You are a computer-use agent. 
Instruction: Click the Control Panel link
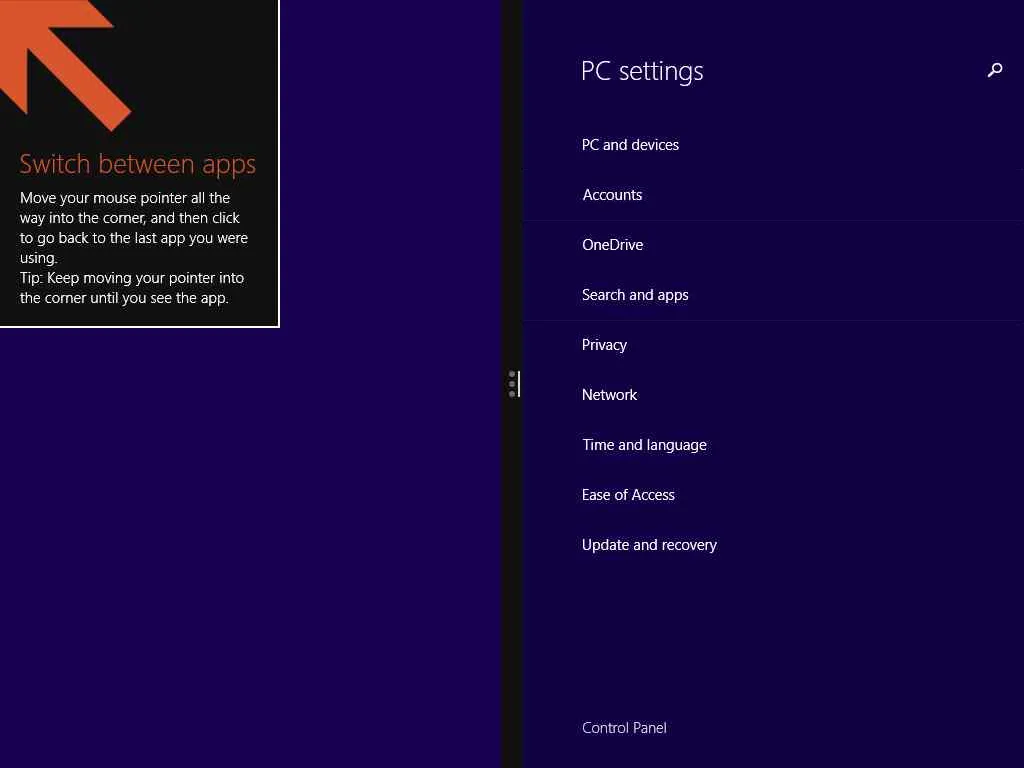[624, 728]
